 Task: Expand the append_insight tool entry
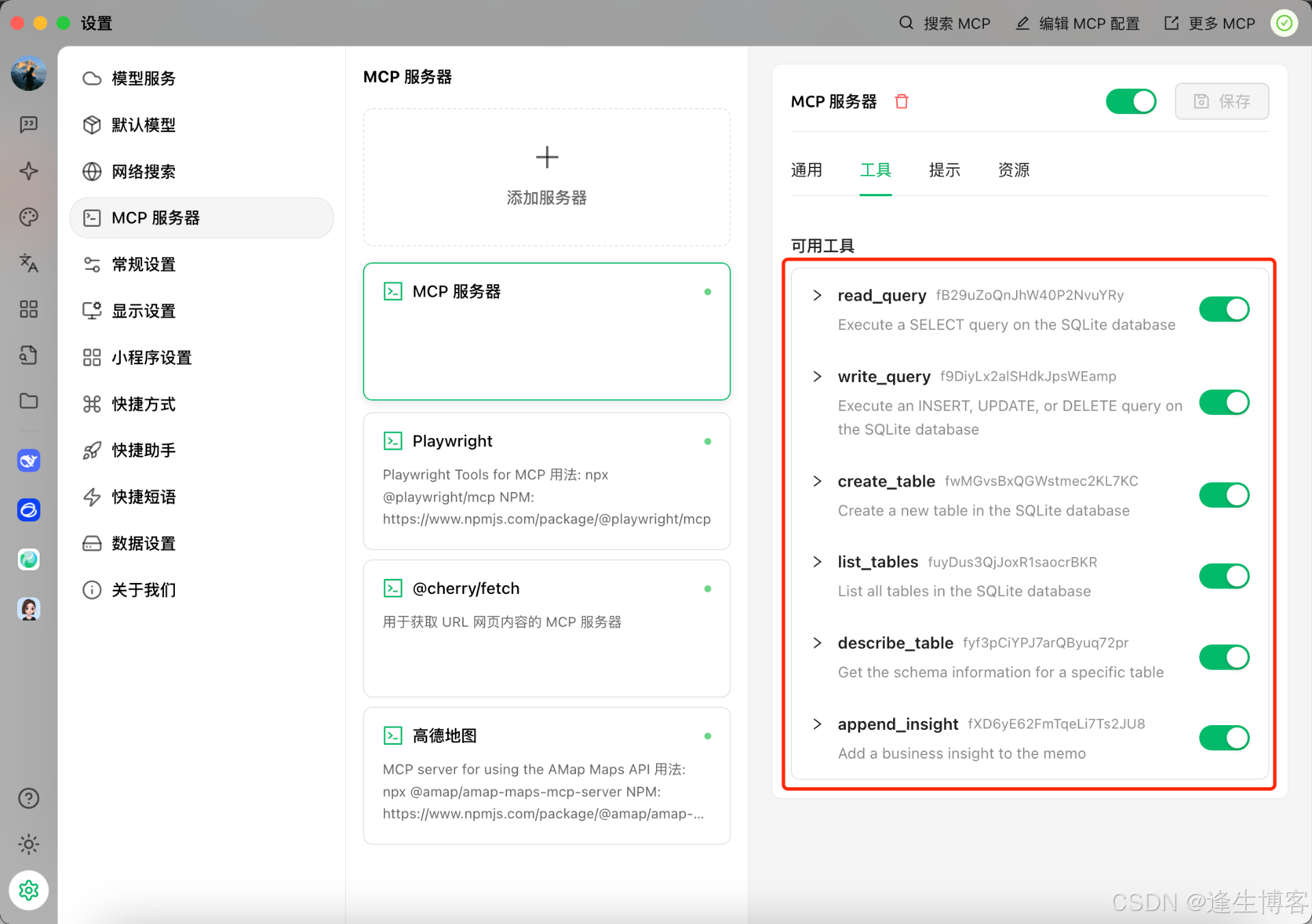817,724
